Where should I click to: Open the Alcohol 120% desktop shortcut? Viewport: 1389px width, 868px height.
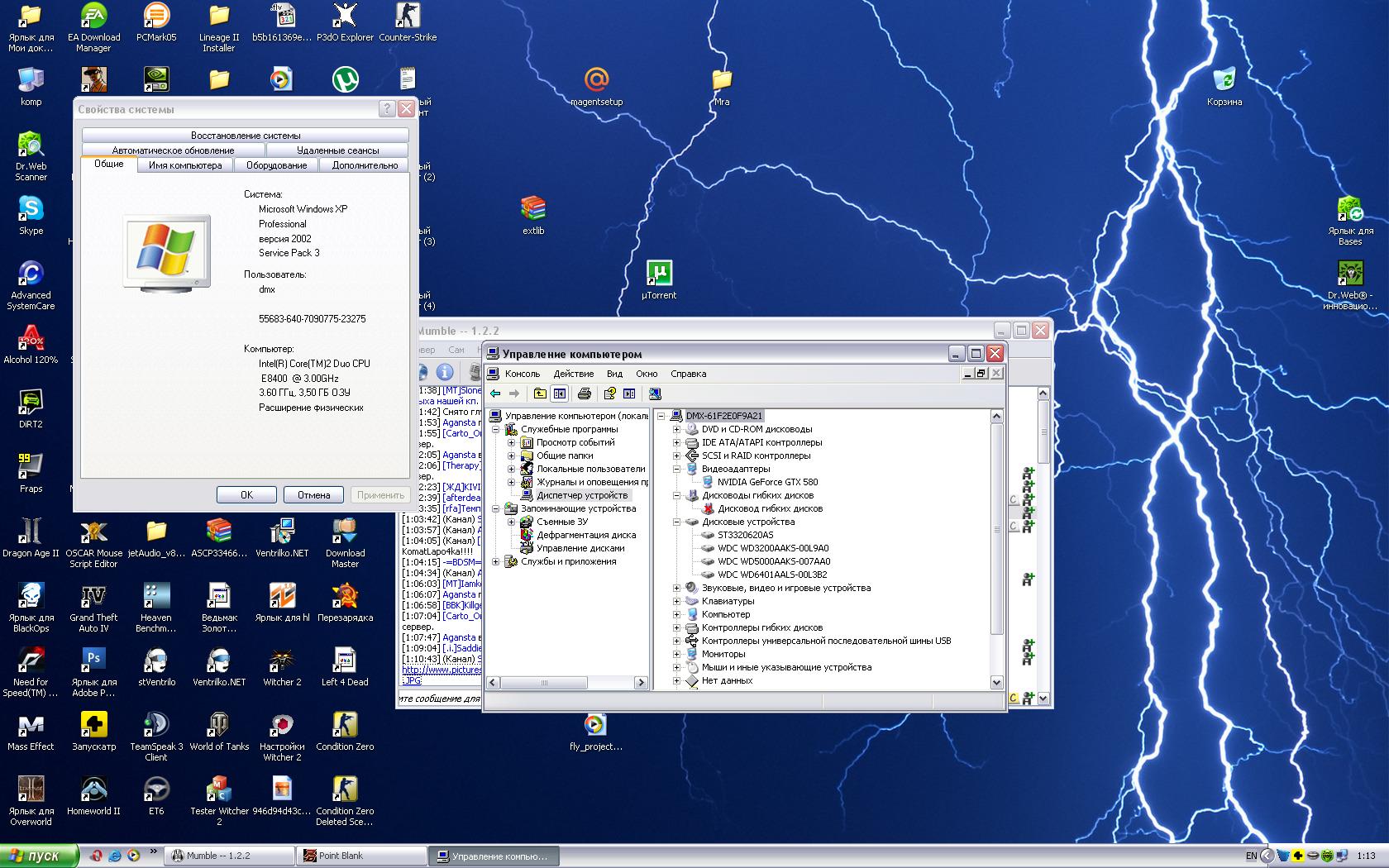(x=31, y=344)
